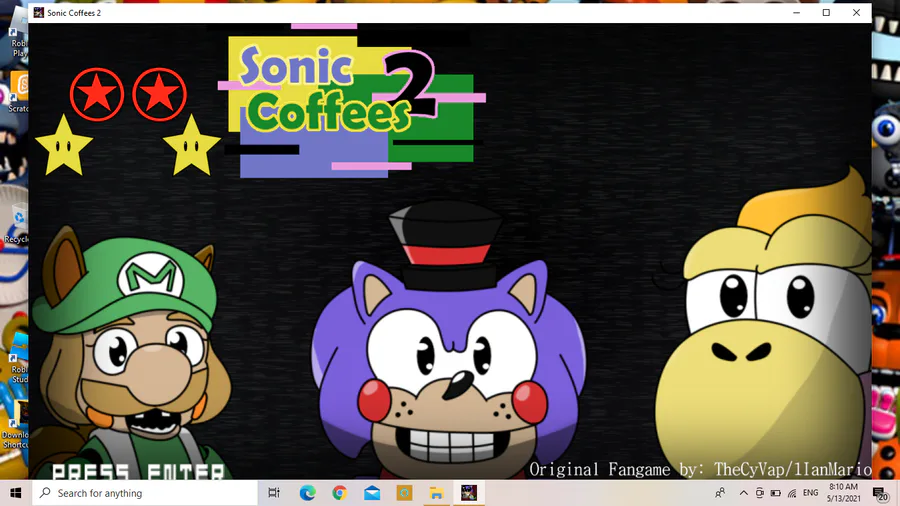Click the left yellow smiling star

[64, 146]
